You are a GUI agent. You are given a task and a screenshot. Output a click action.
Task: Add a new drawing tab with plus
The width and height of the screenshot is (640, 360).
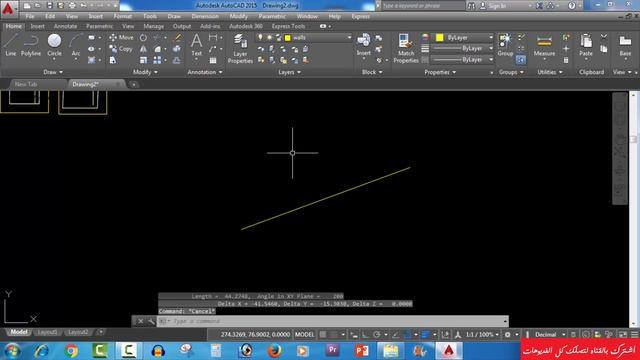pyautogui.click(x=133, y=84)
